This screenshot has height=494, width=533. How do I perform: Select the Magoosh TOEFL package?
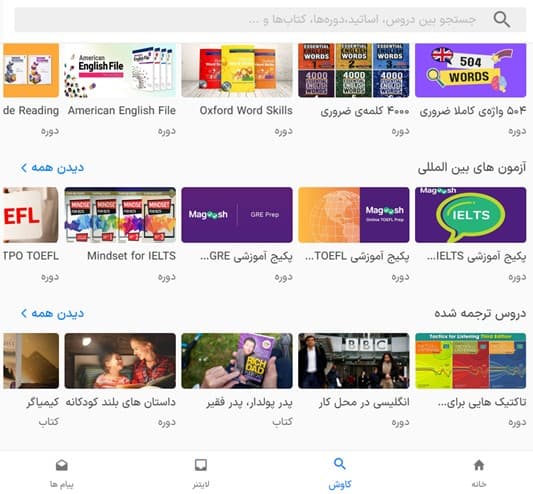click(354, 215)
